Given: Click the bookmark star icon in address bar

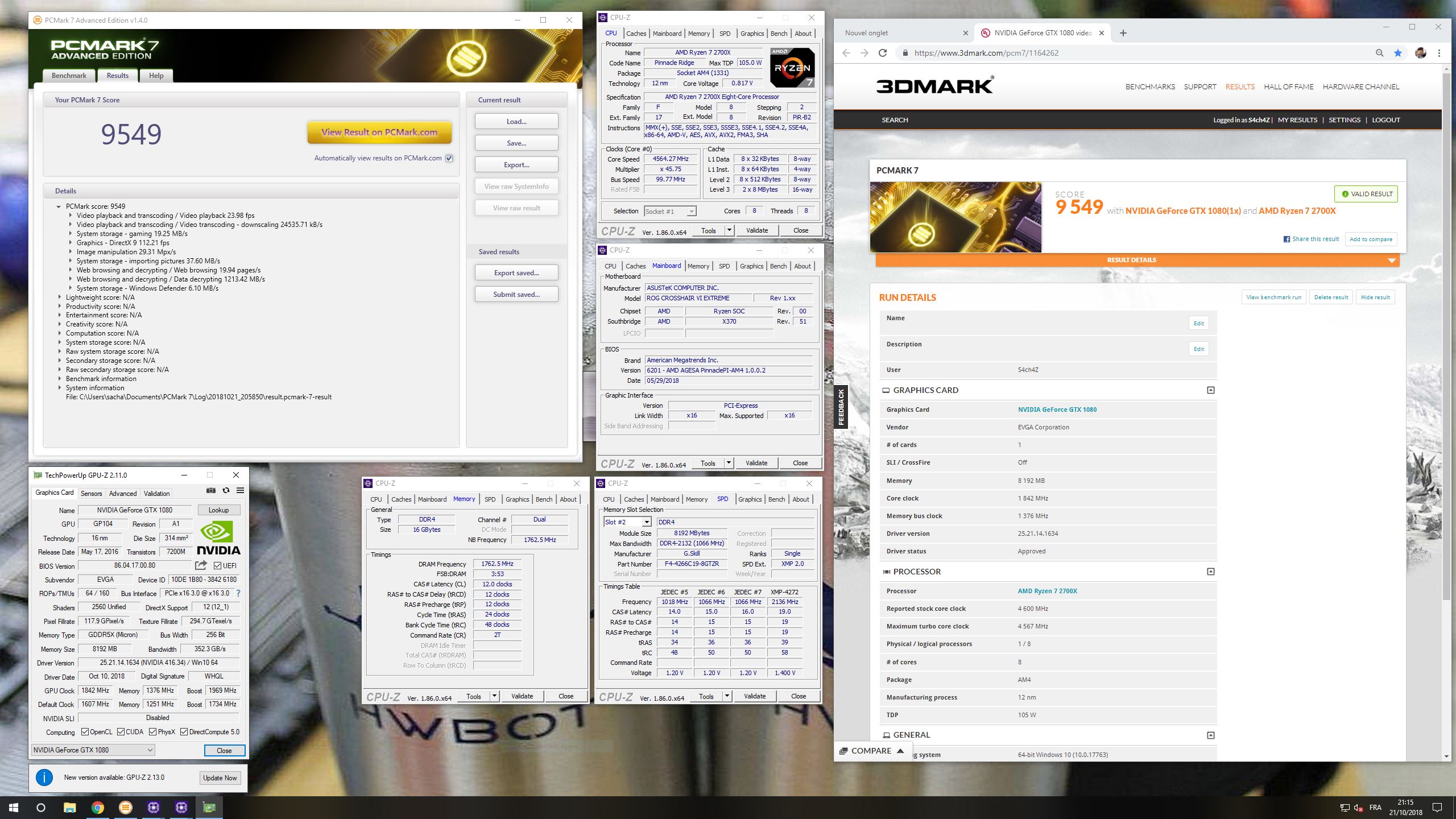Looking at the screenshot, I should coord(1398,53).
